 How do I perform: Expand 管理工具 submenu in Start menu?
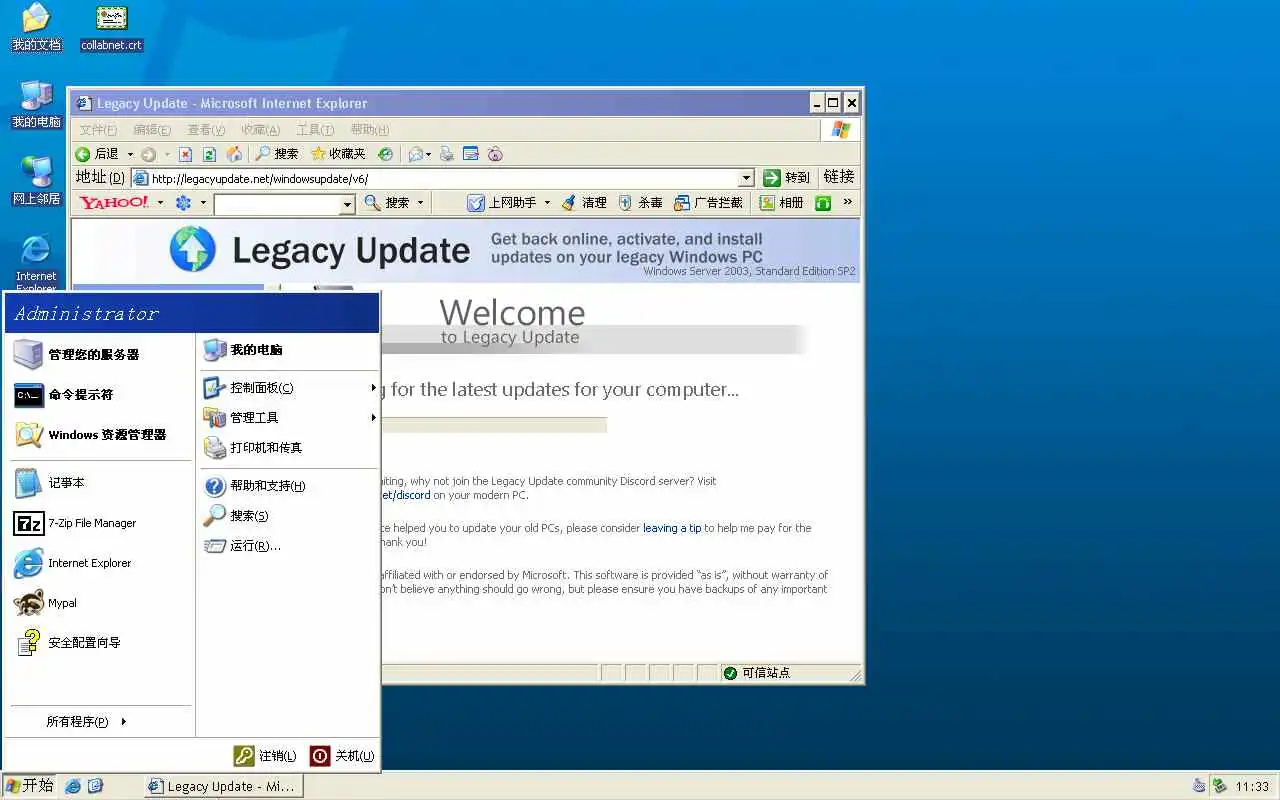click(x=289, y=418)
